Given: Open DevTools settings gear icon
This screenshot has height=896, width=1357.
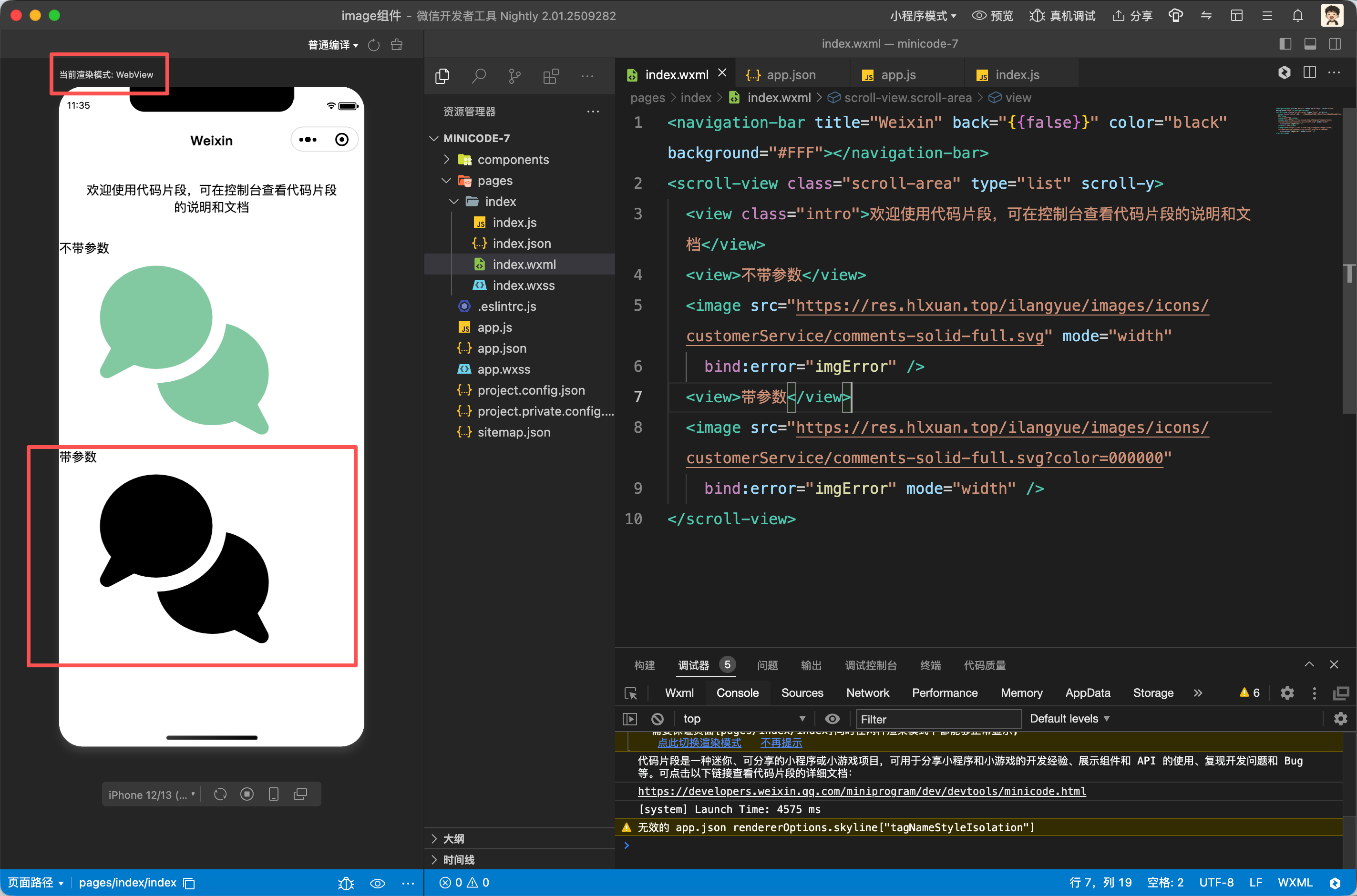Looking at the screenshot, I should 1287,693.
